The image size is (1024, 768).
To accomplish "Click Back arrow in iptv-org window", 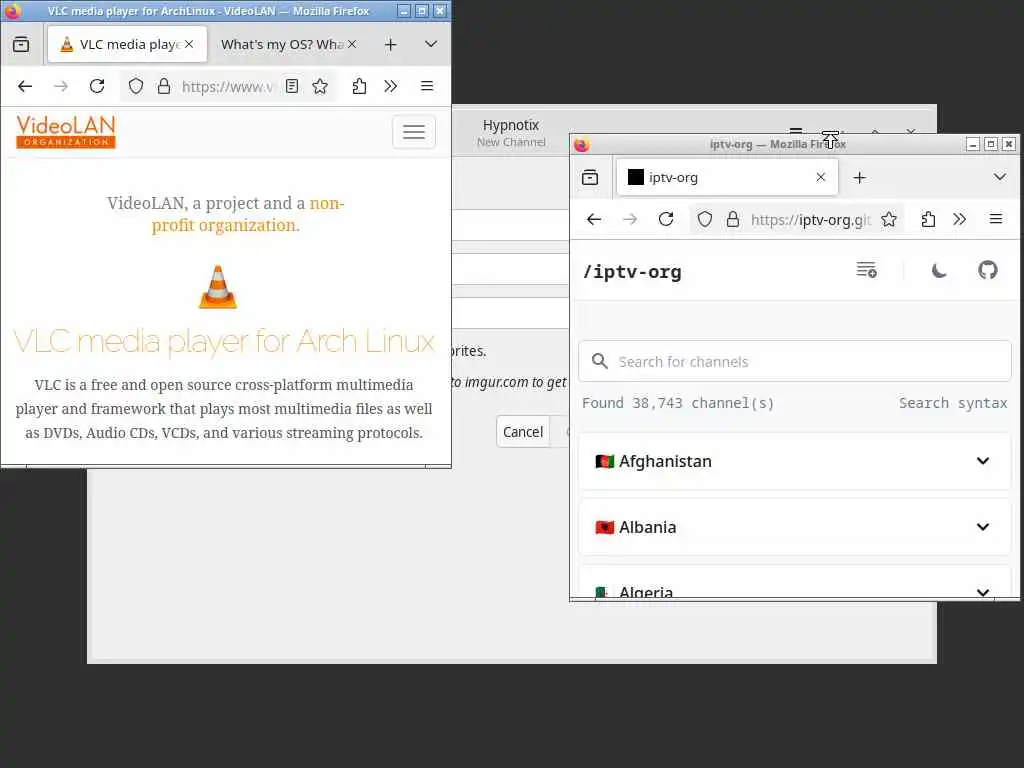I will (594, 219).
